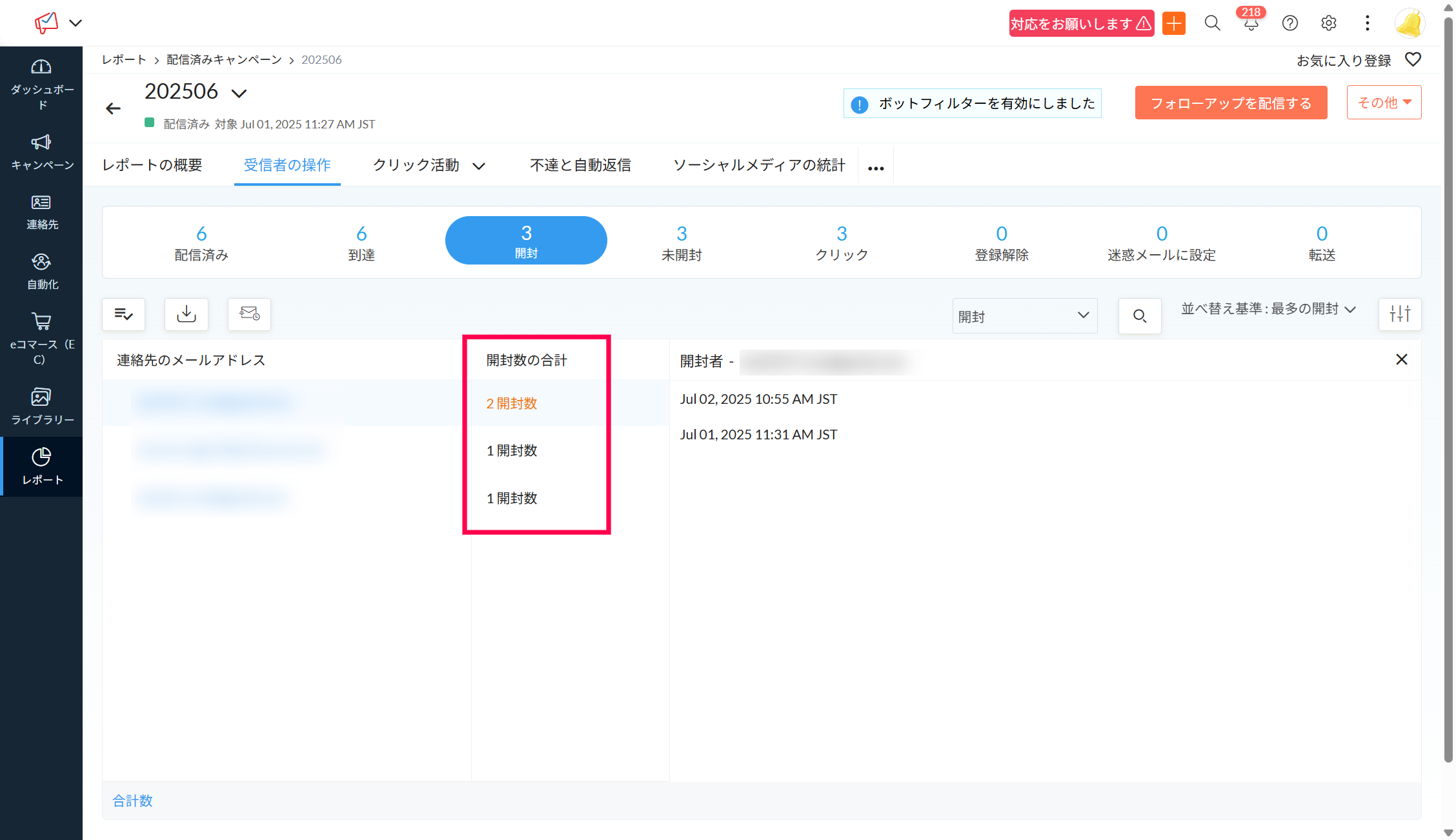
Task: Click the scheduled email envelope icon
Action: (x=249, y=314)
